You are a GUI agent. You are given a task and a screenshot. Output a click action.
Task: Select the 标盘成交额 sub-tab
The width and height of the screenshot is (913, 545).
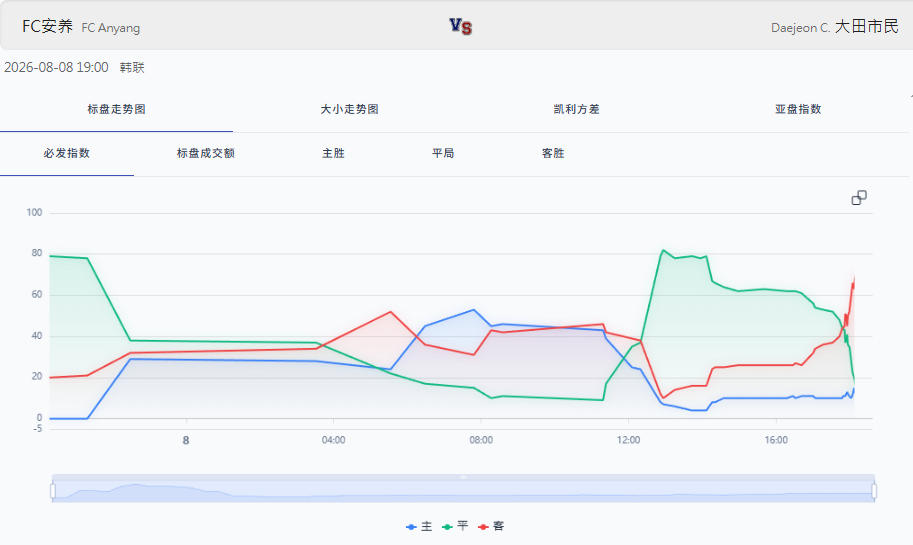click(x=206, y=153)
